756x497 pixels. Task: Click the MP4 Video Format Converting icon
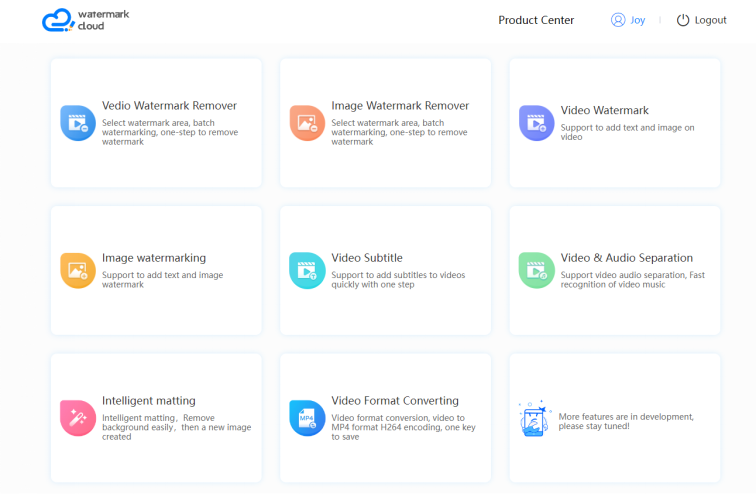coord(307,418)
